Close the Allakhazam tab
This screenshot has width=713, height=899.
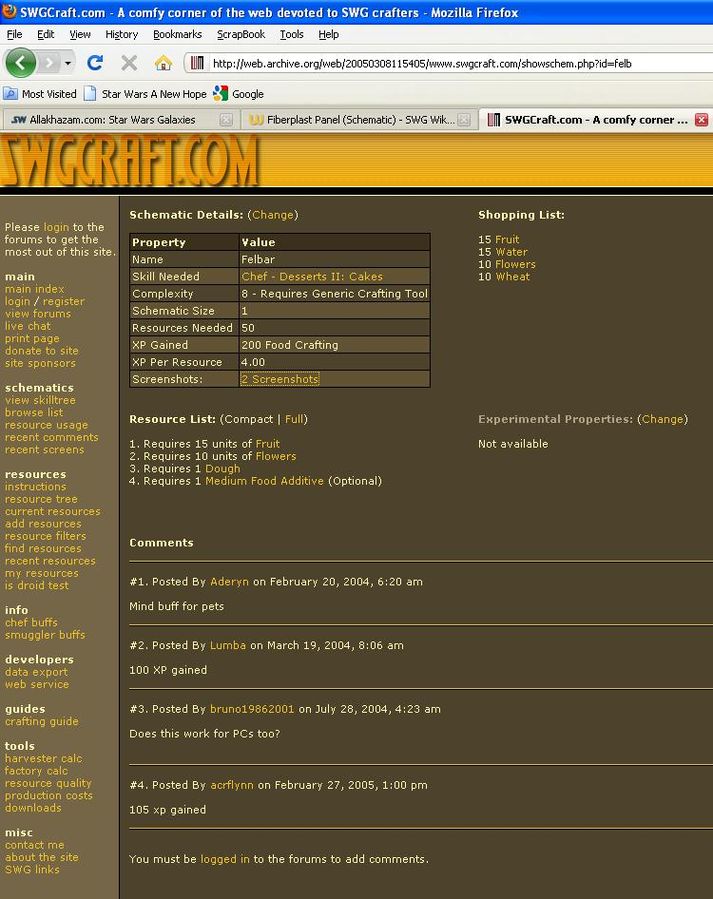226,120
